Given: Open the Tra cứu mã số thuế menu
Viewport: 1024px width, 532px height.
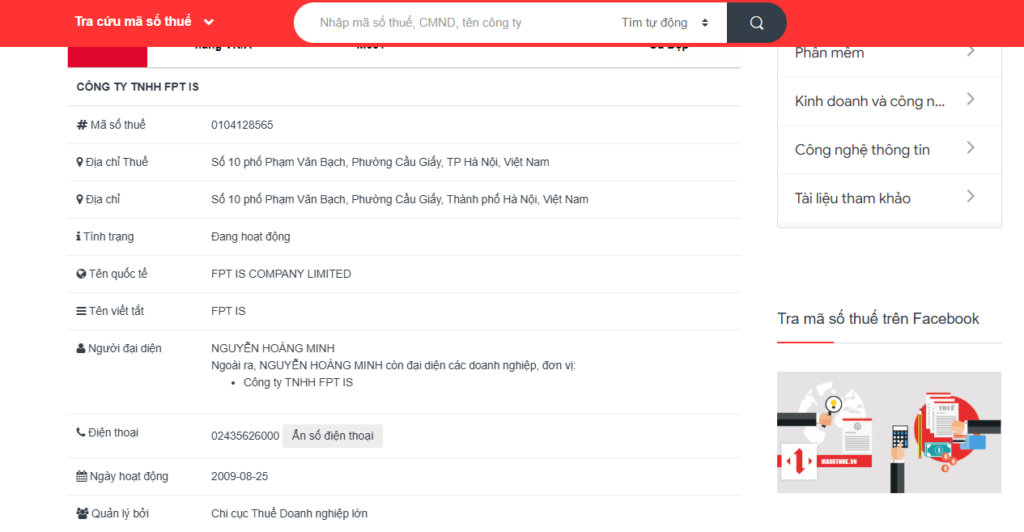Looking at the screenshot, I should [144, 22].
